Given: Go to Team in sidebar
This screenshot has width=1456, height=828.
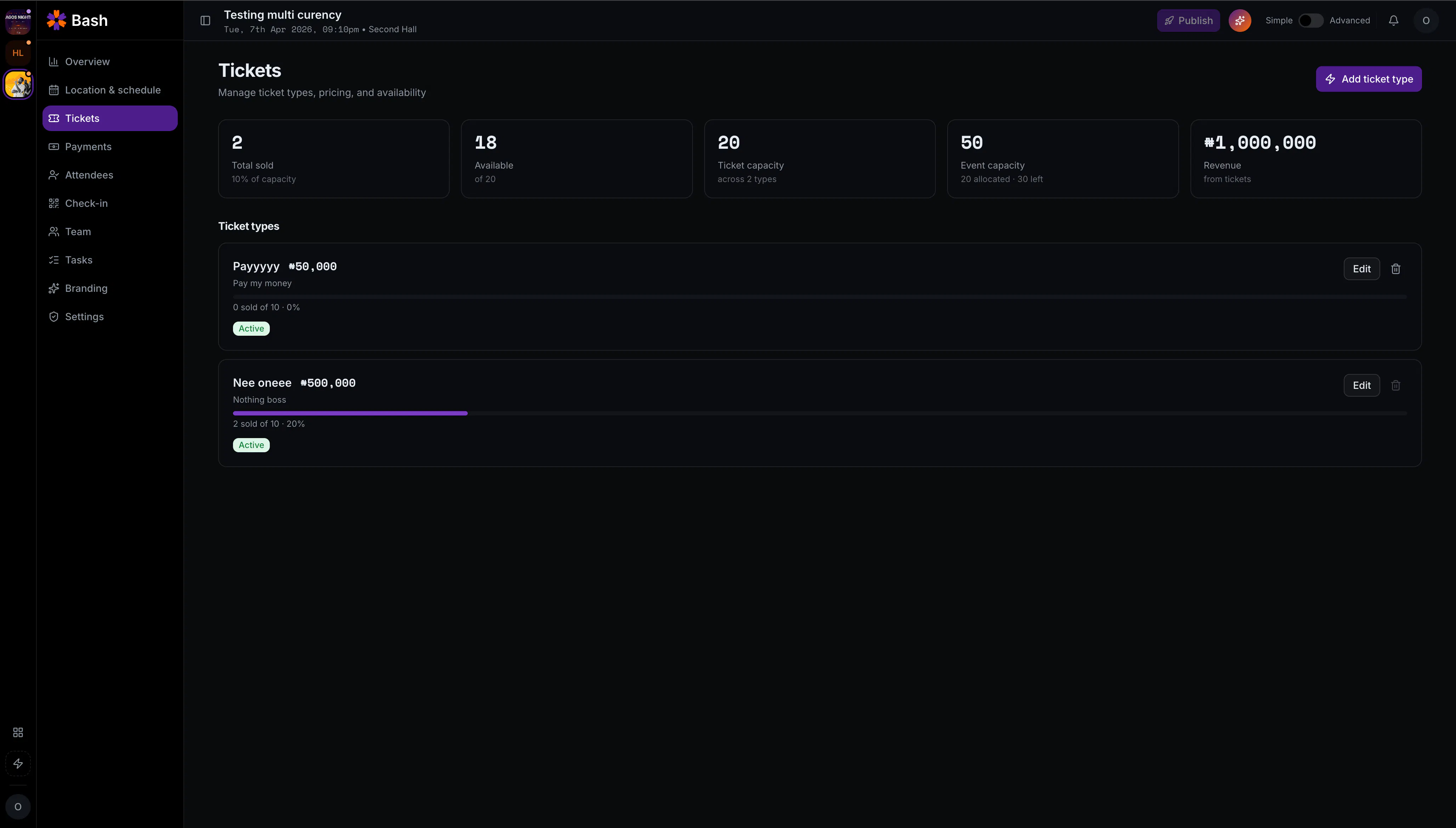Looking at the screenshot, I should click(x=110, y=232).
